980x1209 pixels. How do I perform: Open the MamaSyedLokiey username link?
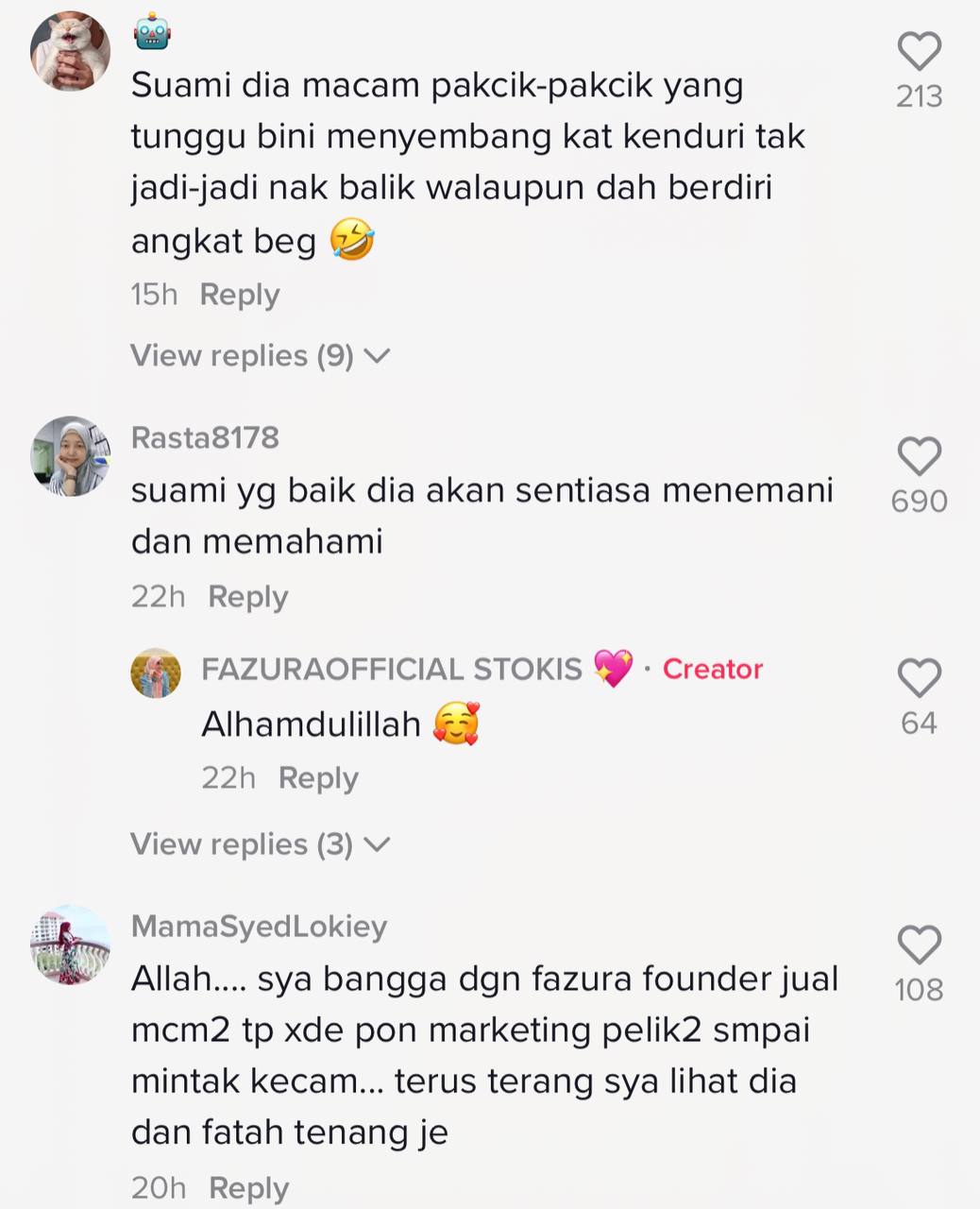pos(260,927)
